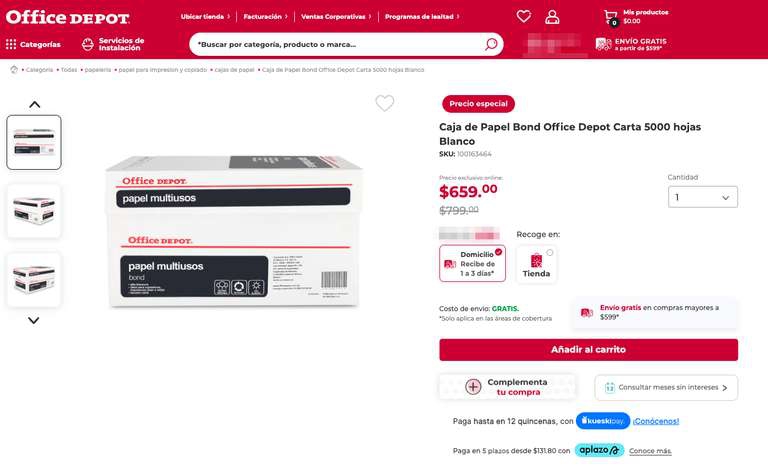The width and height of the screenshot is (768, 472).
Task: Open the wishlist heart icon in header
Action: [524, 17]
